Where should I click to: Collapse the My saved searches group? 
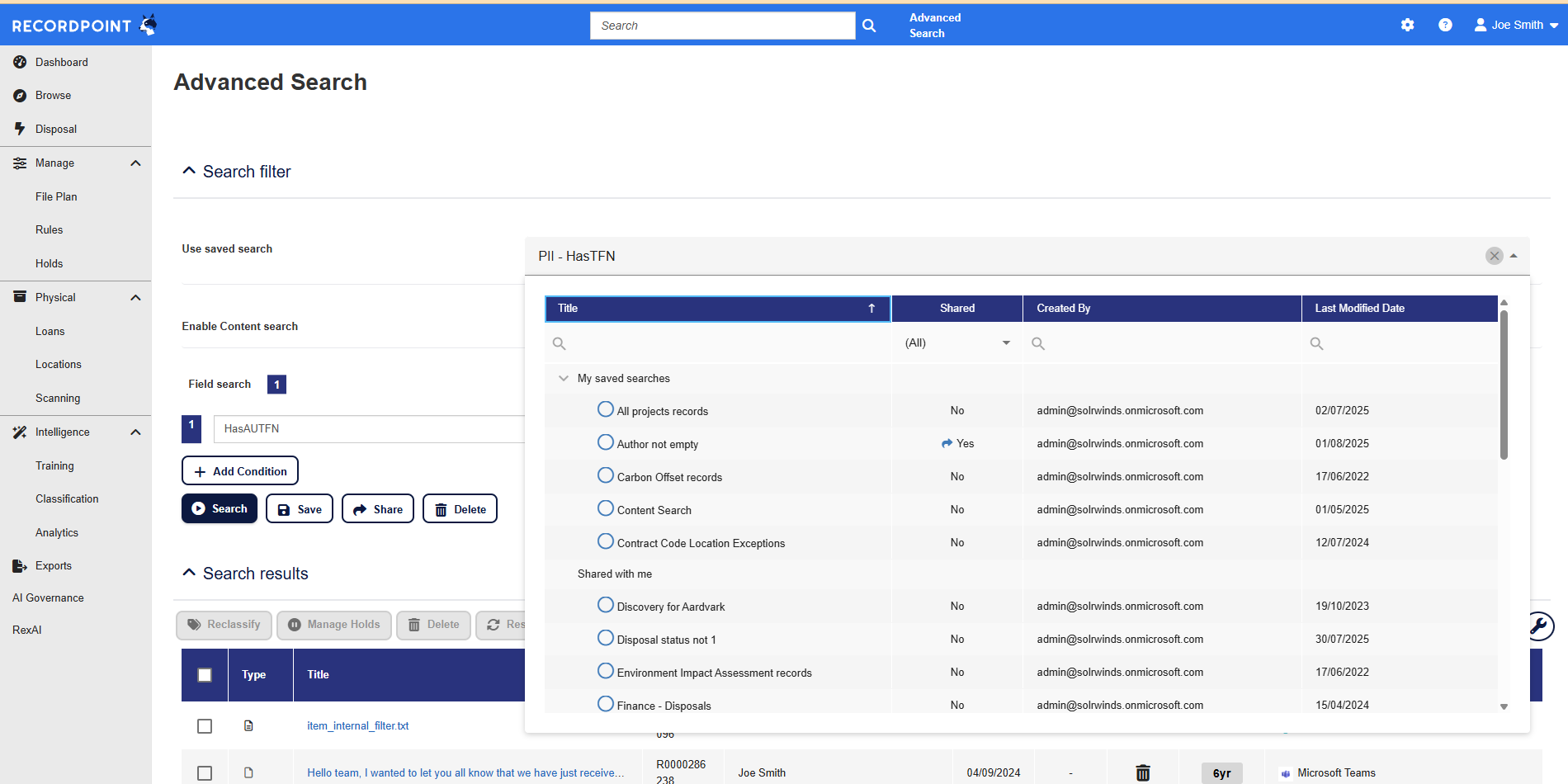564,378
